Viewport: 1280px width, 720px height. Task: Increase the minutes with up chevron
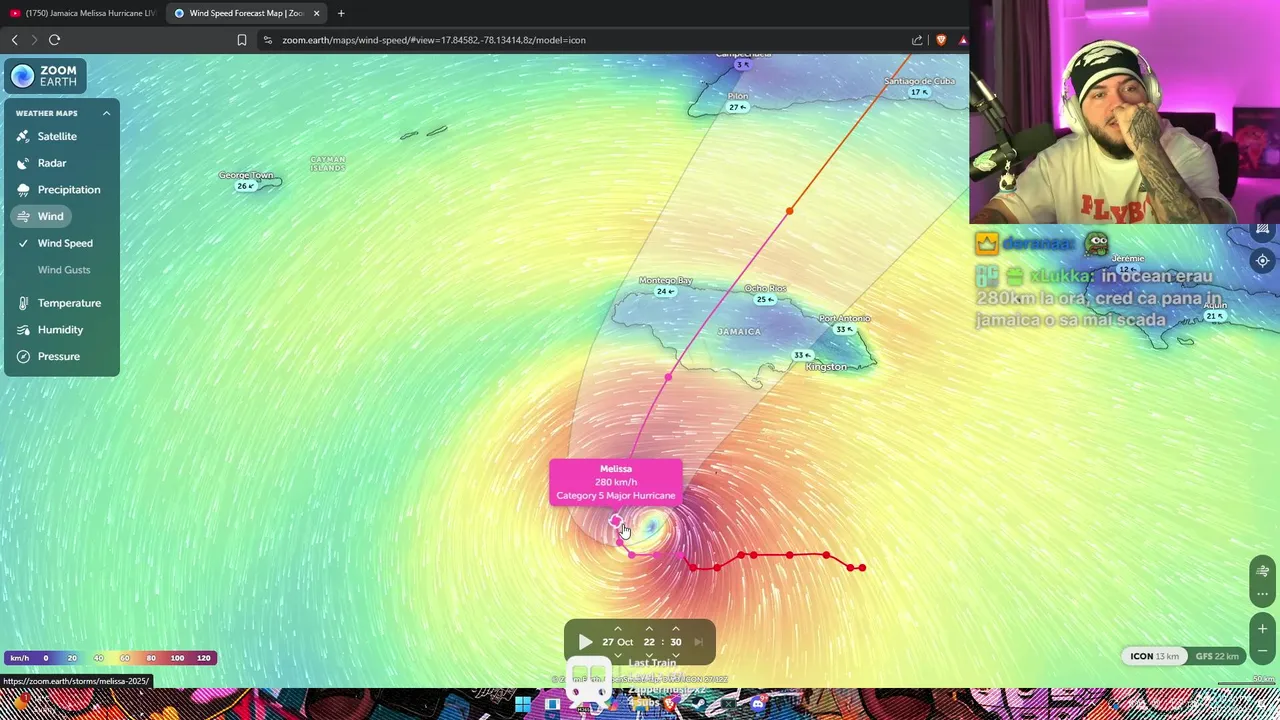pos(676,629)
